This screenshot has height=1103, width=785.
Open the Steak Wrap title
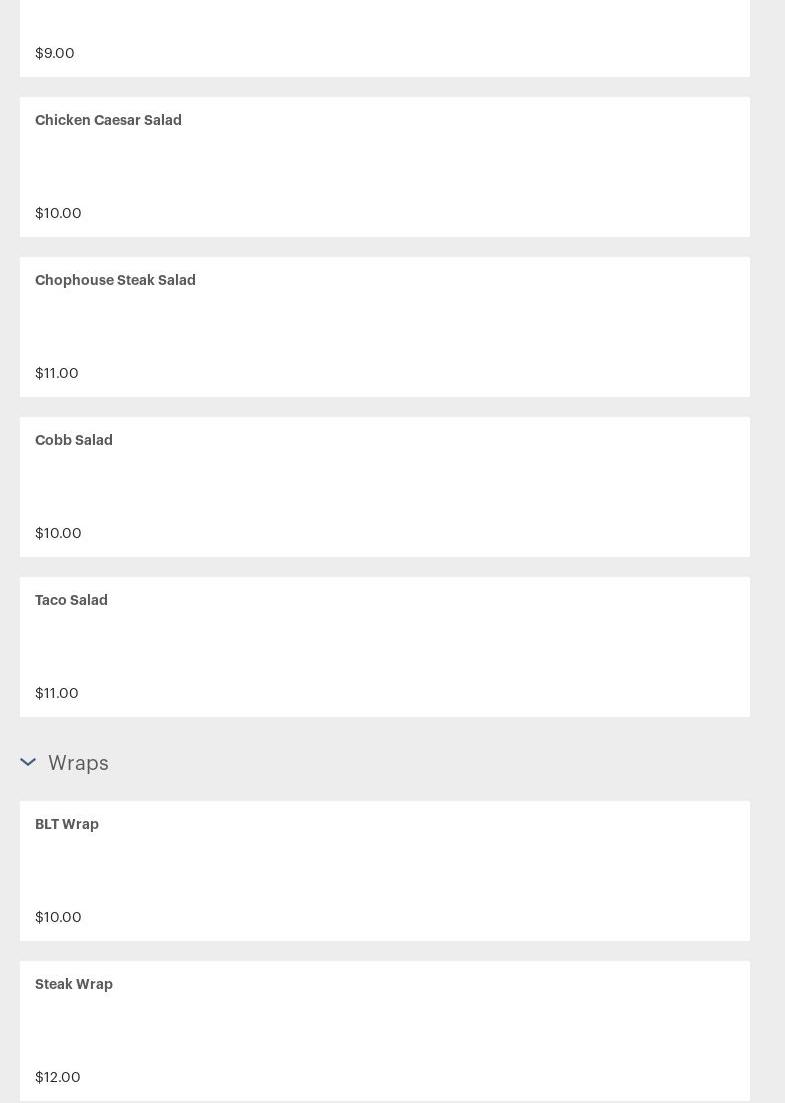(x=74, y=984)
